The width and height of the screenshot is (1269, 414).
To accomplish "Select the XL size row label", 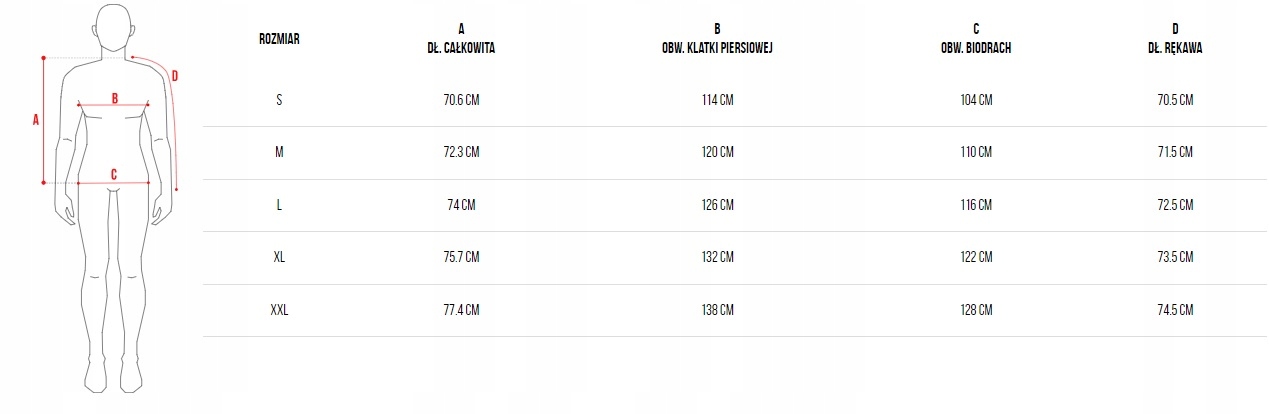I will (279, 257).
